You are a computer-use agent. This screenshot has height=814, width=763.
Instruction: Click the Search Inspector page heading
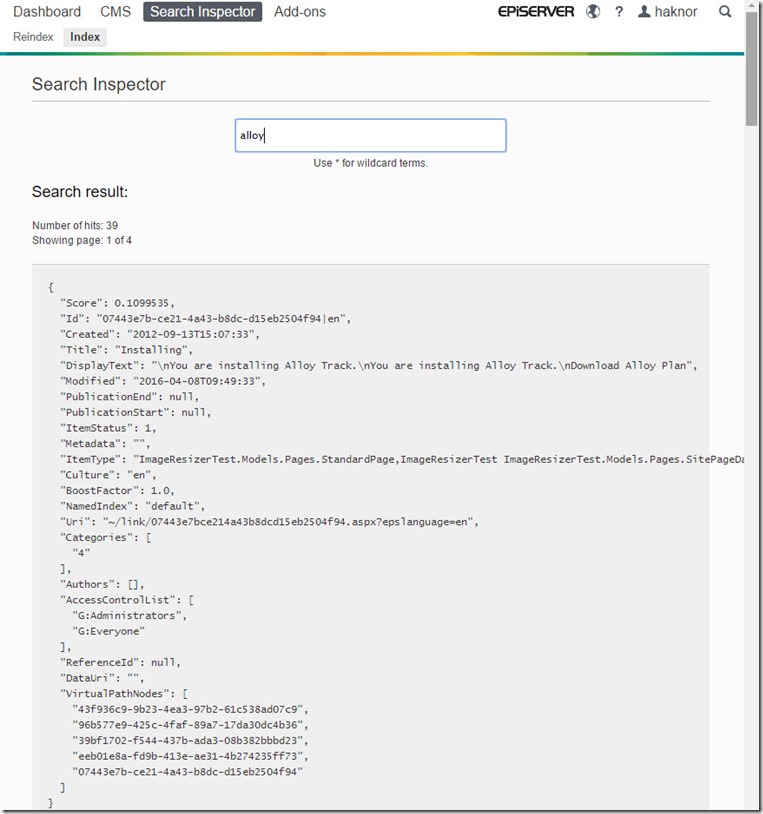click(99, 85)
